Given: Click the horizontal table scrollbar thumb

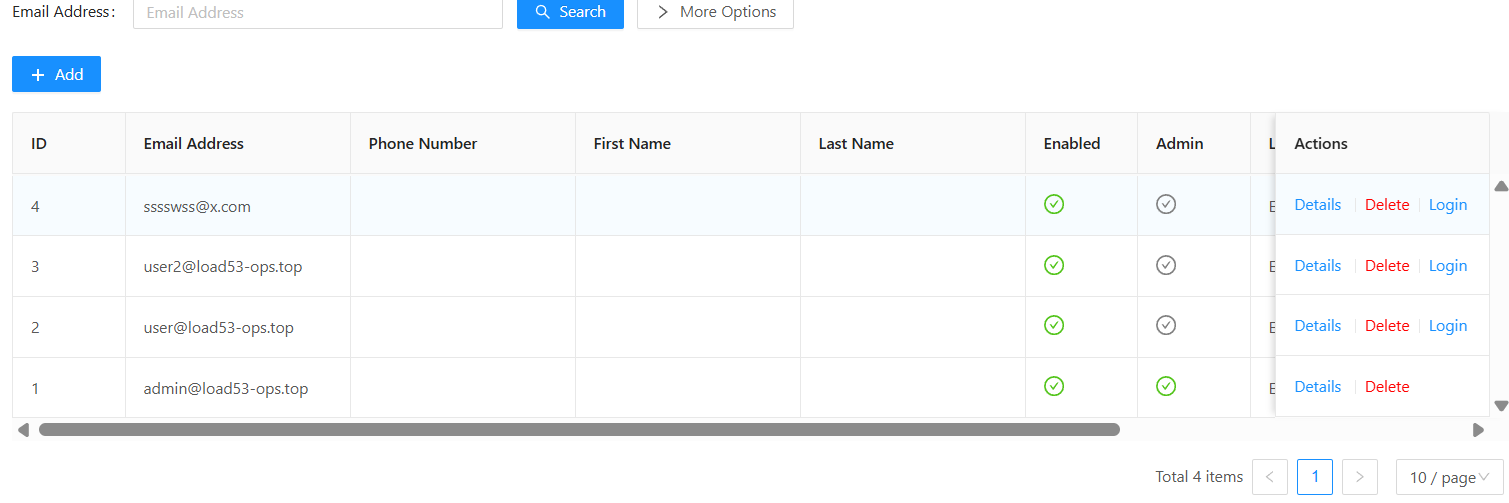Looking at the screenshot, I should tap(579, 430).
